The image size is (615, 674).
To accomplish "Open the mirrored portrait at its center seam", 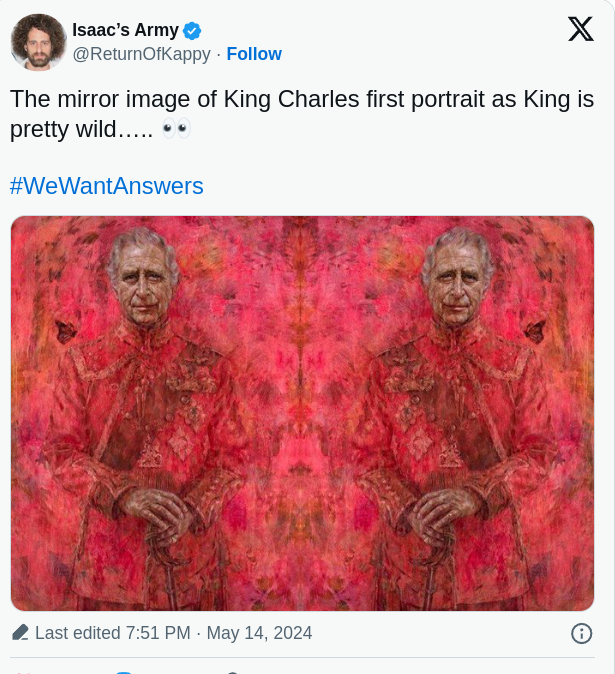I will [302, 413].
